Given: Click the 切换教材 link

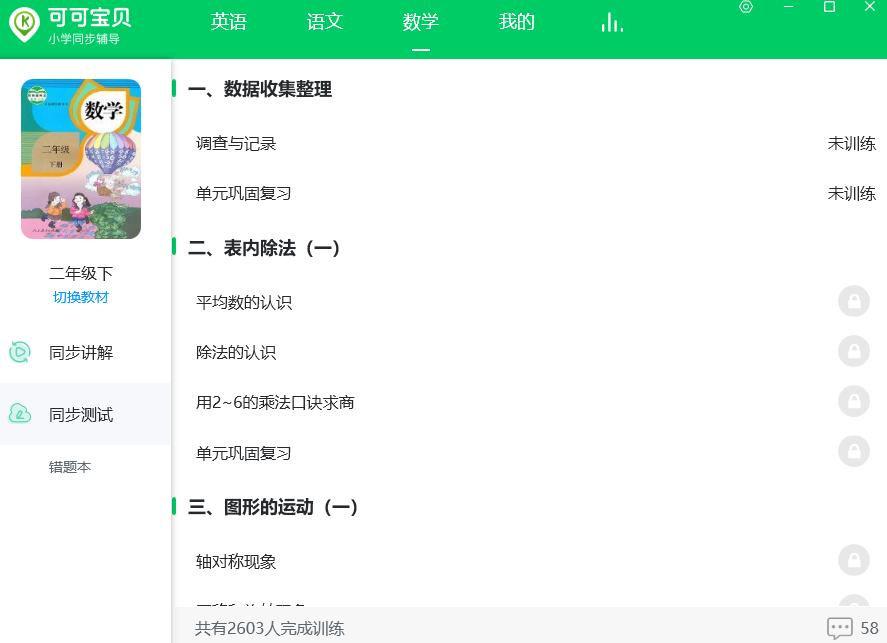Looking at the screenshot, I should [81, 297].
